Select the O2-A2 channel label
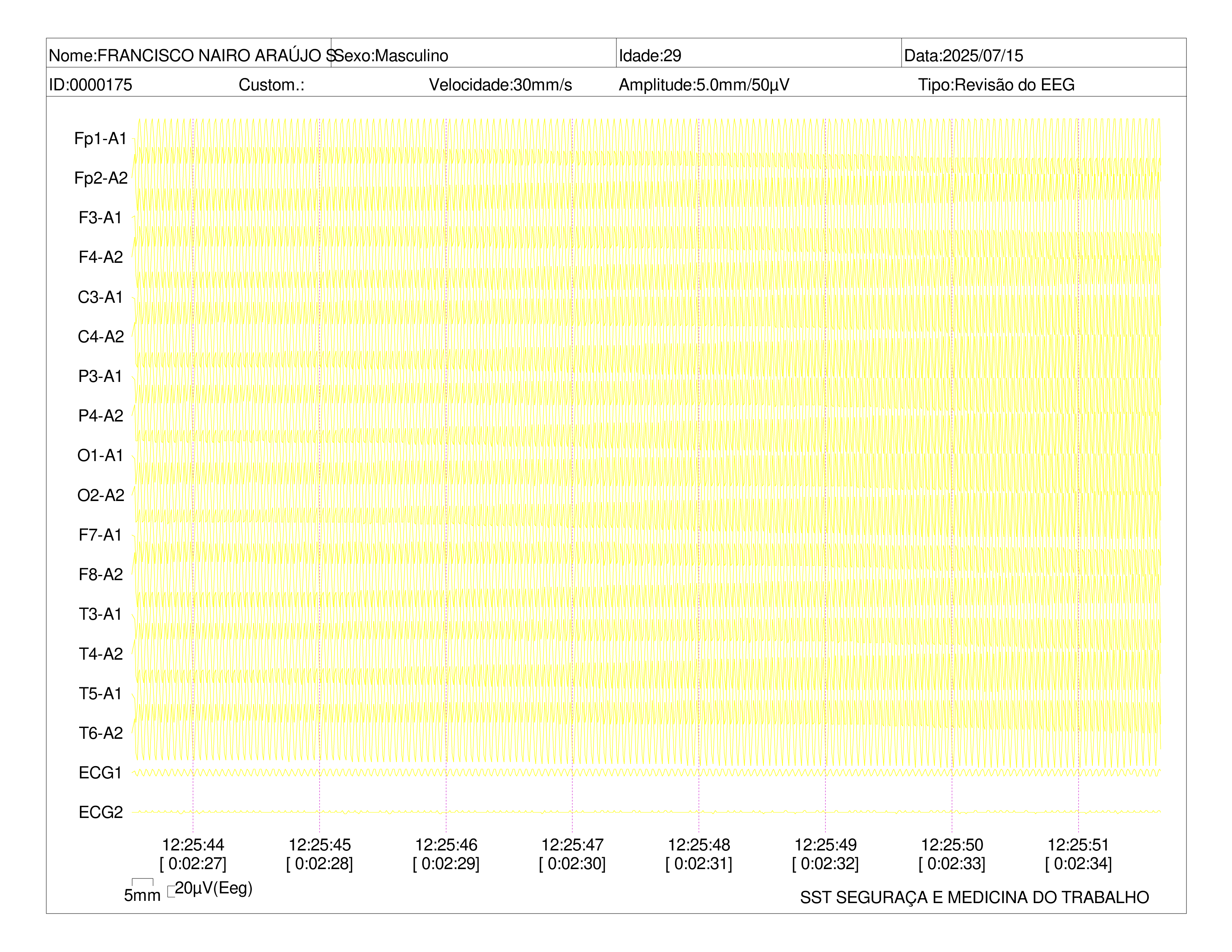1232x952 pixels. (100, 495)
